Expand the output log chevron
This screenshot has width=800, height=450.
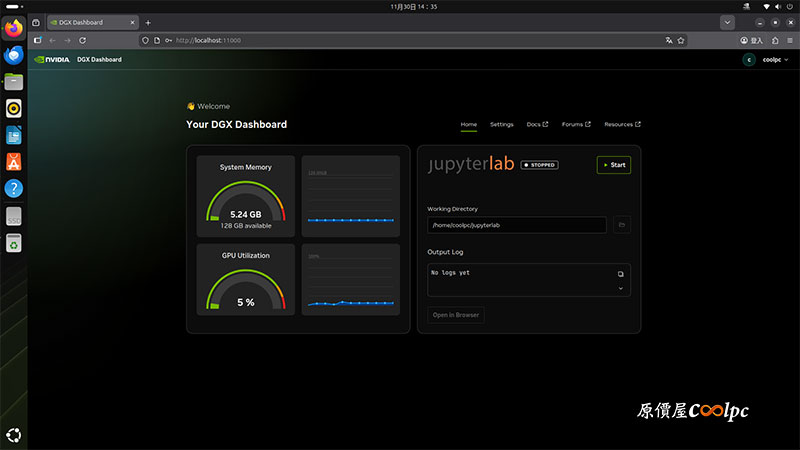pos(620,288)
